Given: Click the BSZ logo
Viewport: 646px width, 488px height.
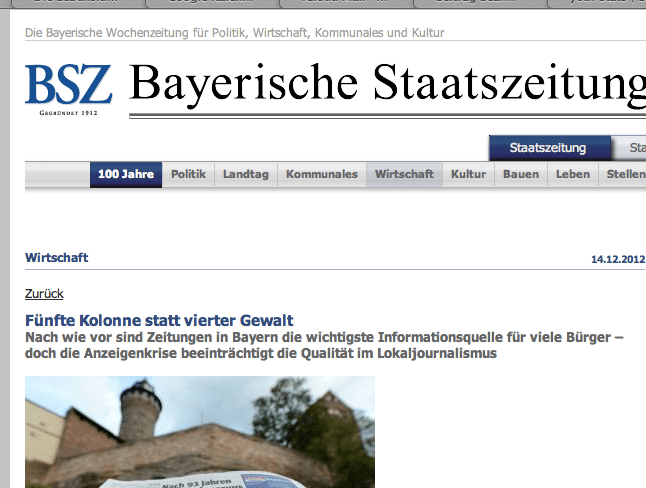Looking at the screenshot, I should tap(68, 89).
